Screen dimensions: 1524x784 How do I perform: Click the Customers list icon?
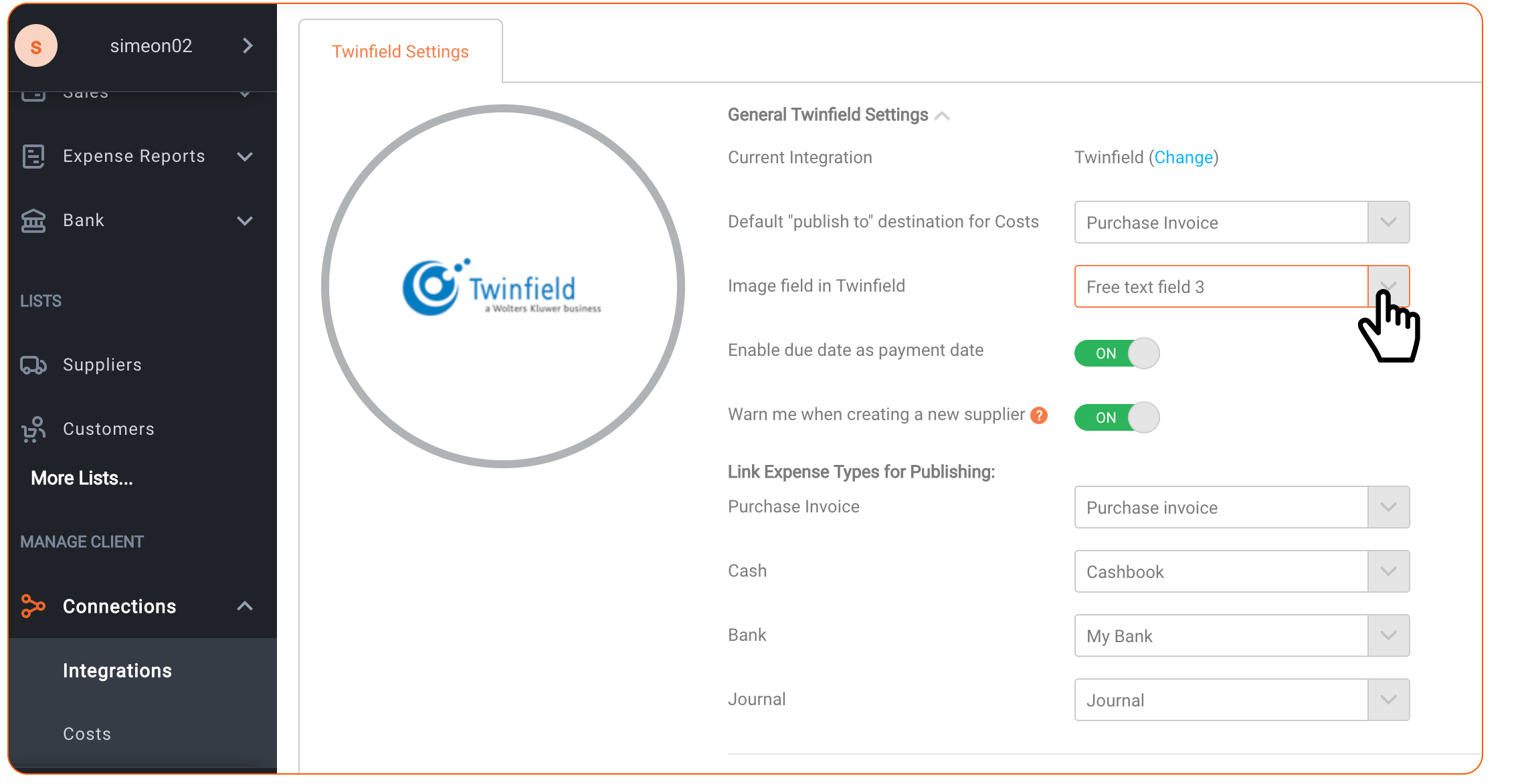click(34, 427)
